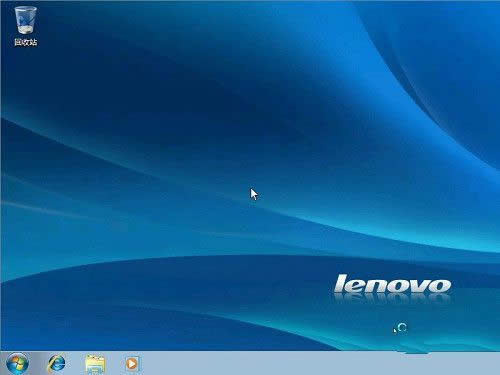
Task: Click the blue 'e' of Internet Explorer icon
Action: (x=57, y=363)
